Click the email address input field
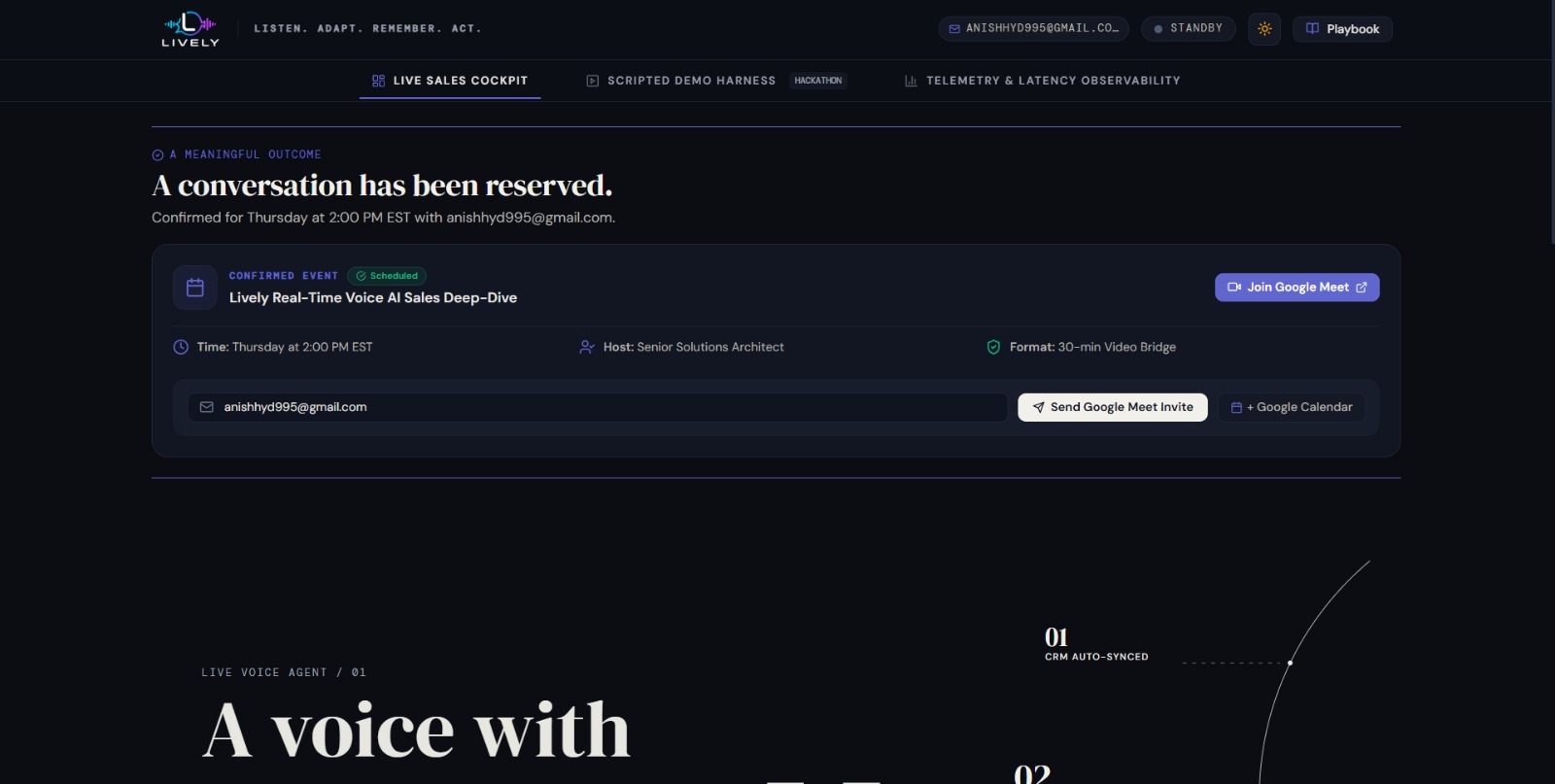The image size is (1555, 784). click(x=598, y=407)
